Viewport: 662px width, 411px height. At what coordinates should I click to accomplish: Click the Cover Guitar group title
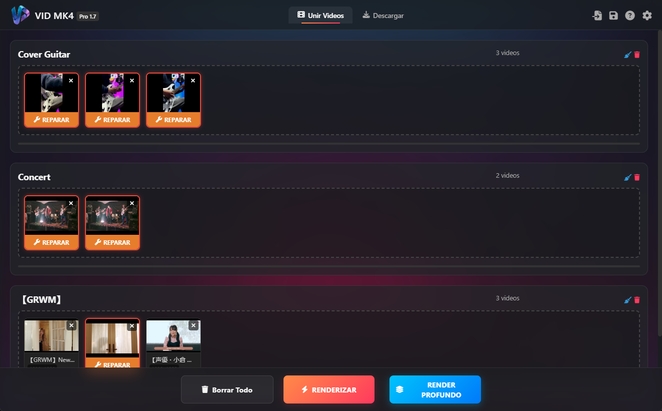(44, 54)
